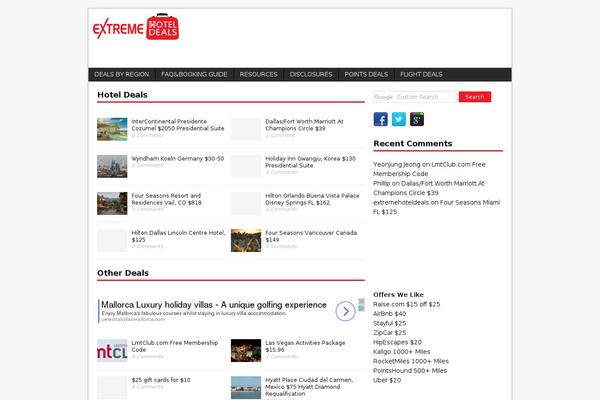Image resolution: width=600 pixels, height=400 pixels.
Task: Open the Twitter social icon
Action: (x=399, y=119)
